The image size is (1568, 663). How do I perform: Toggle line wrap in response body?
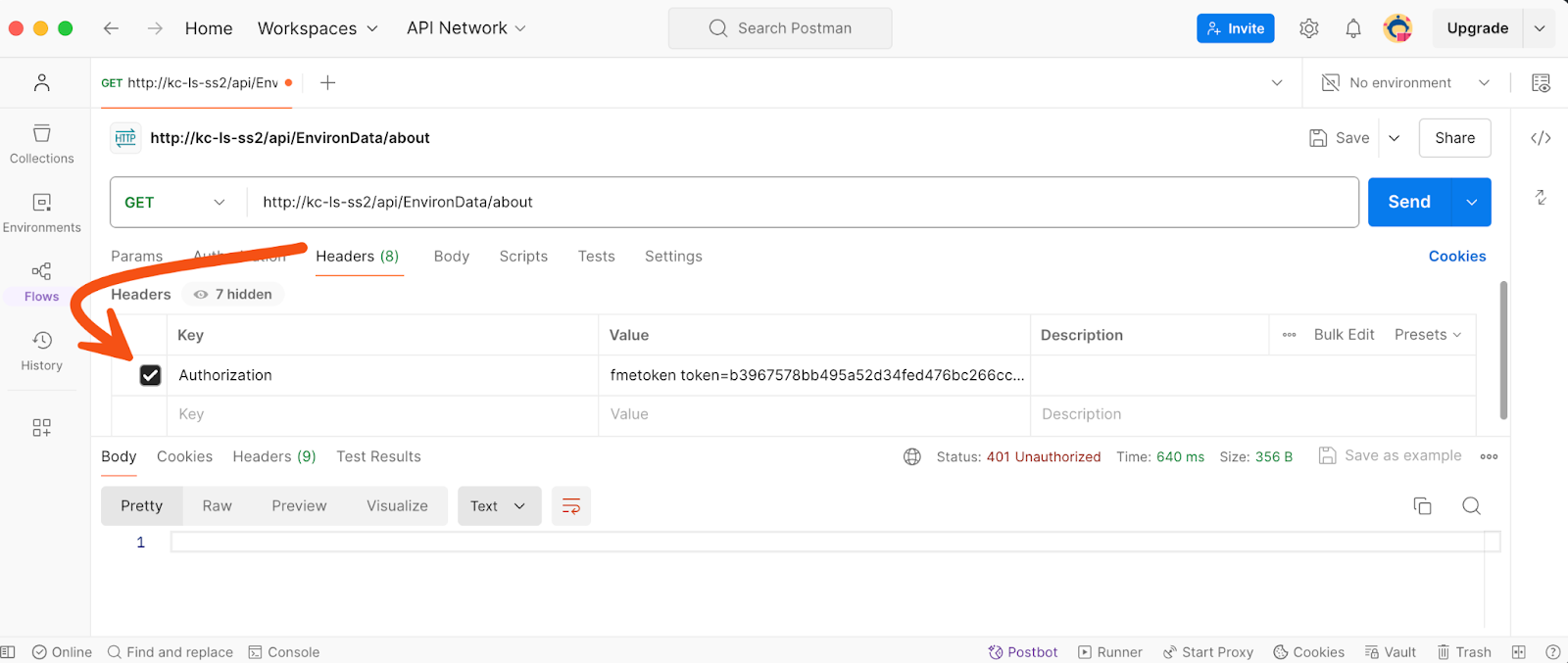(x=571, y=506)
